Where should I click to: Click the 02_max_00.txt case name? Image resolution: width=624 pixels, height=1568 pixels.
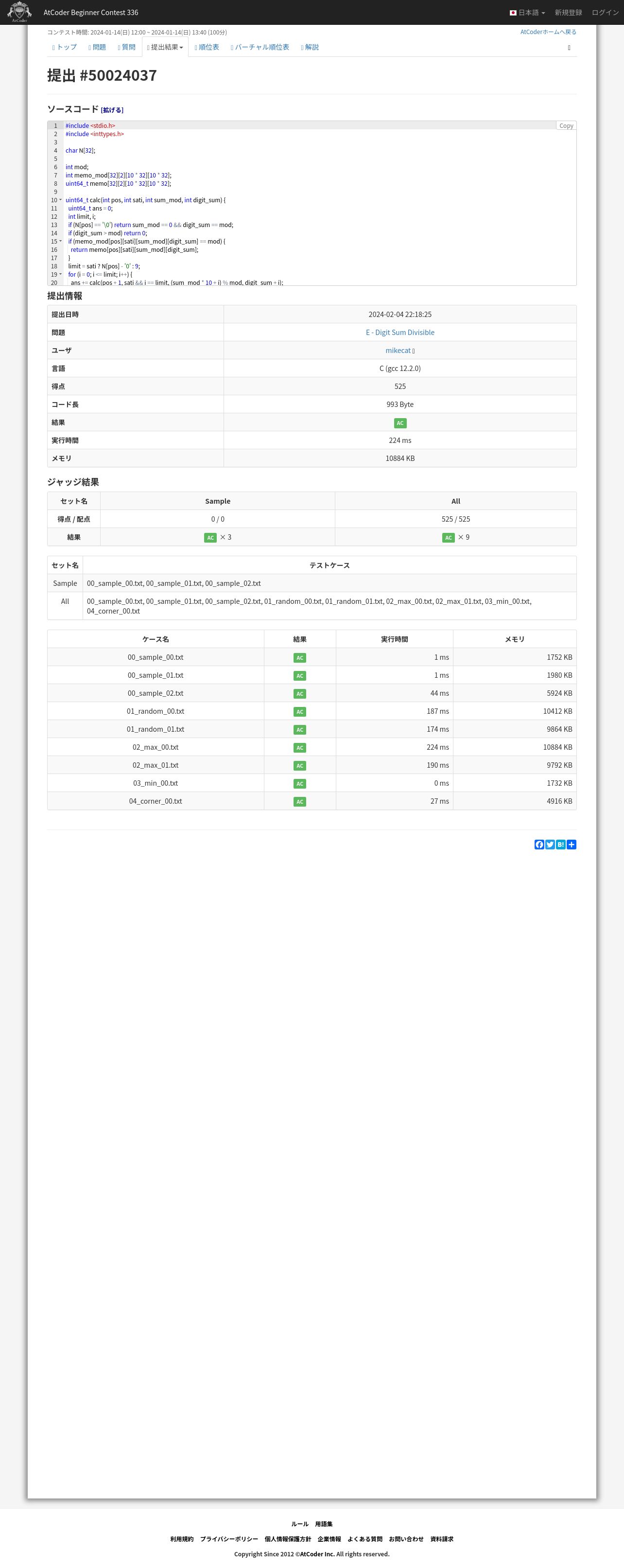tap(156, 747)
